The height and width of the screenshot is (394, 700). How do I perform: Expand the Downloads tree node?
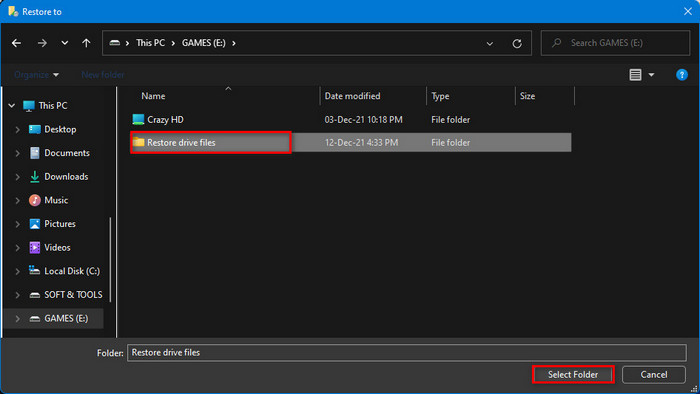point(17,177)
